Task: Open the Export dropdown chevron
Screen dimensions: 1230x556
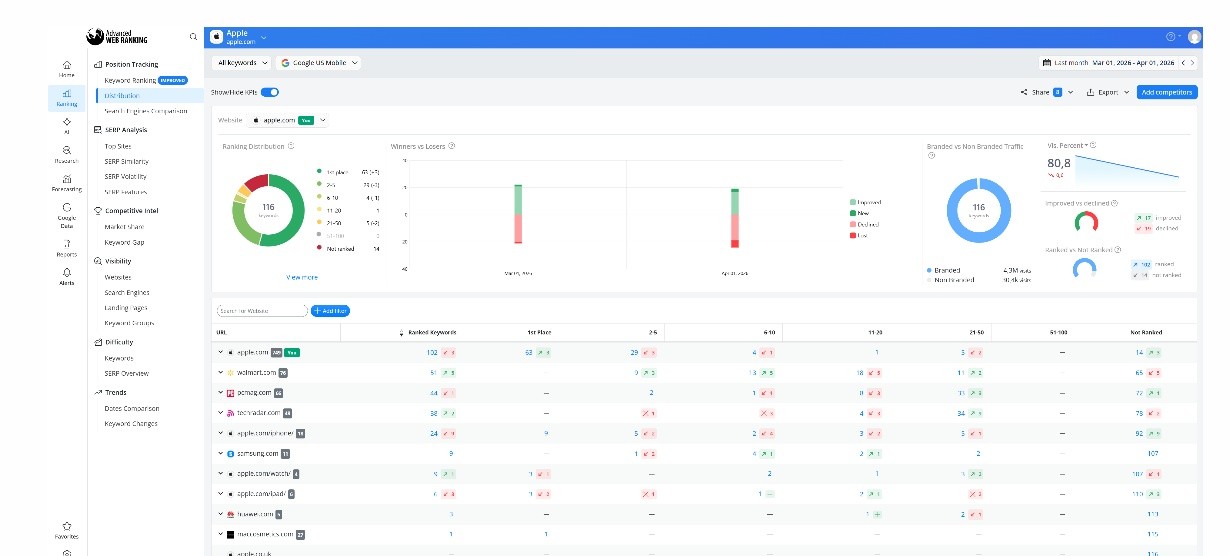Action: click(x=1127, y=92)
